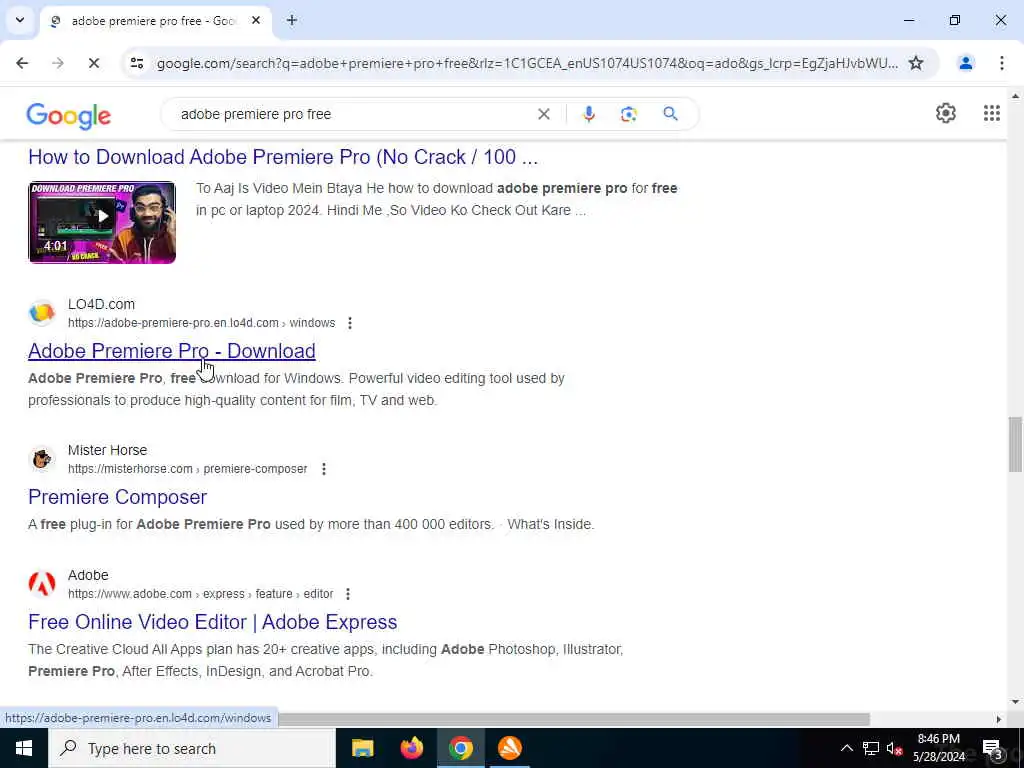This screenshot has width=1024, height=768.
Task: Open Chrome three-dot menu
Action: tap(1001, 63)
